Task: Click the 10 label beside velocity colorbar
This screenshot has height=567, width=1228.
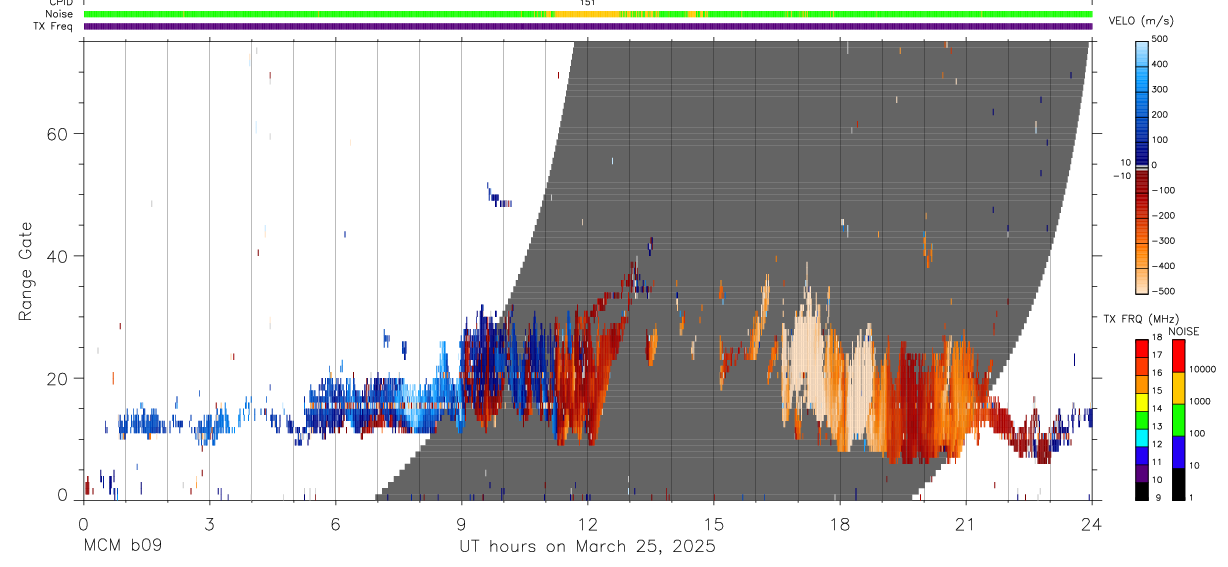Action: [1124, 162]
